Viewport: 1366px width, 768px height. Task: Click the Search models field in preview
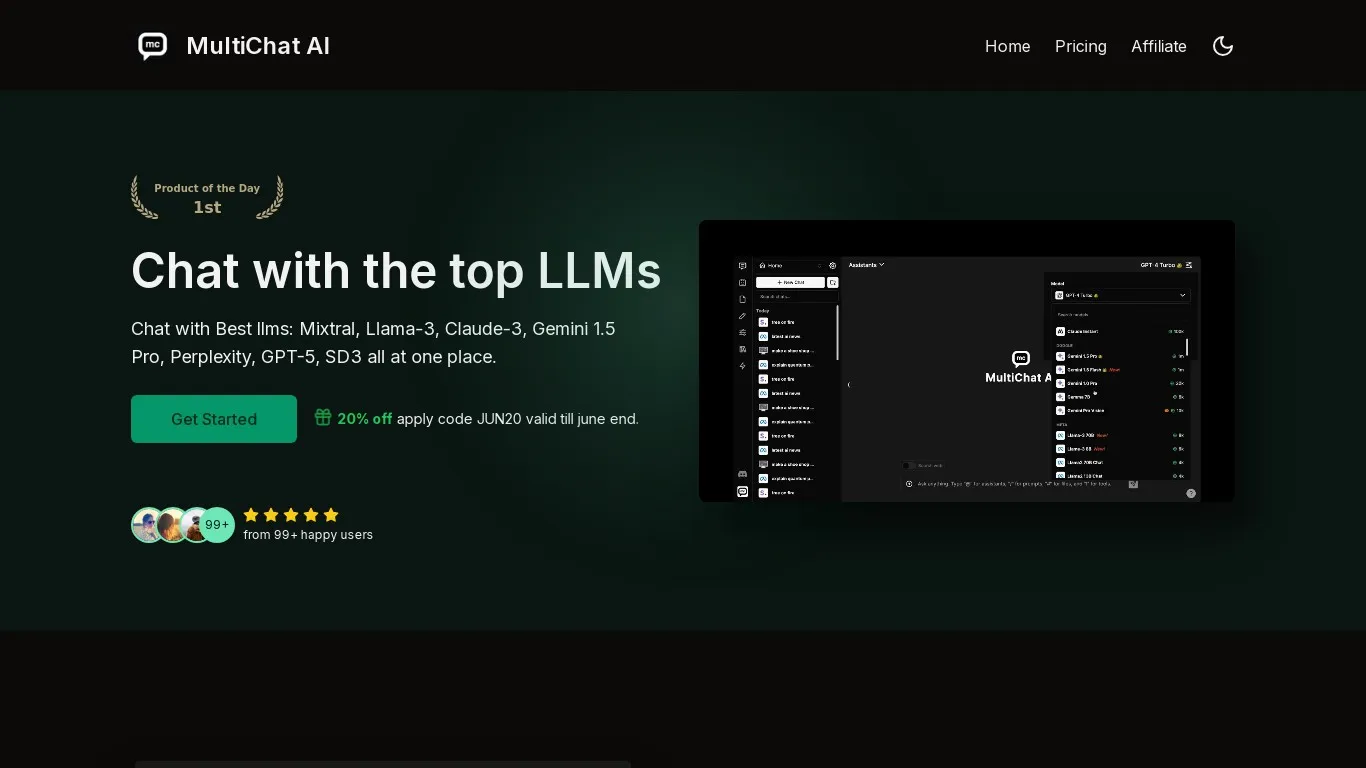(1118, 315)
